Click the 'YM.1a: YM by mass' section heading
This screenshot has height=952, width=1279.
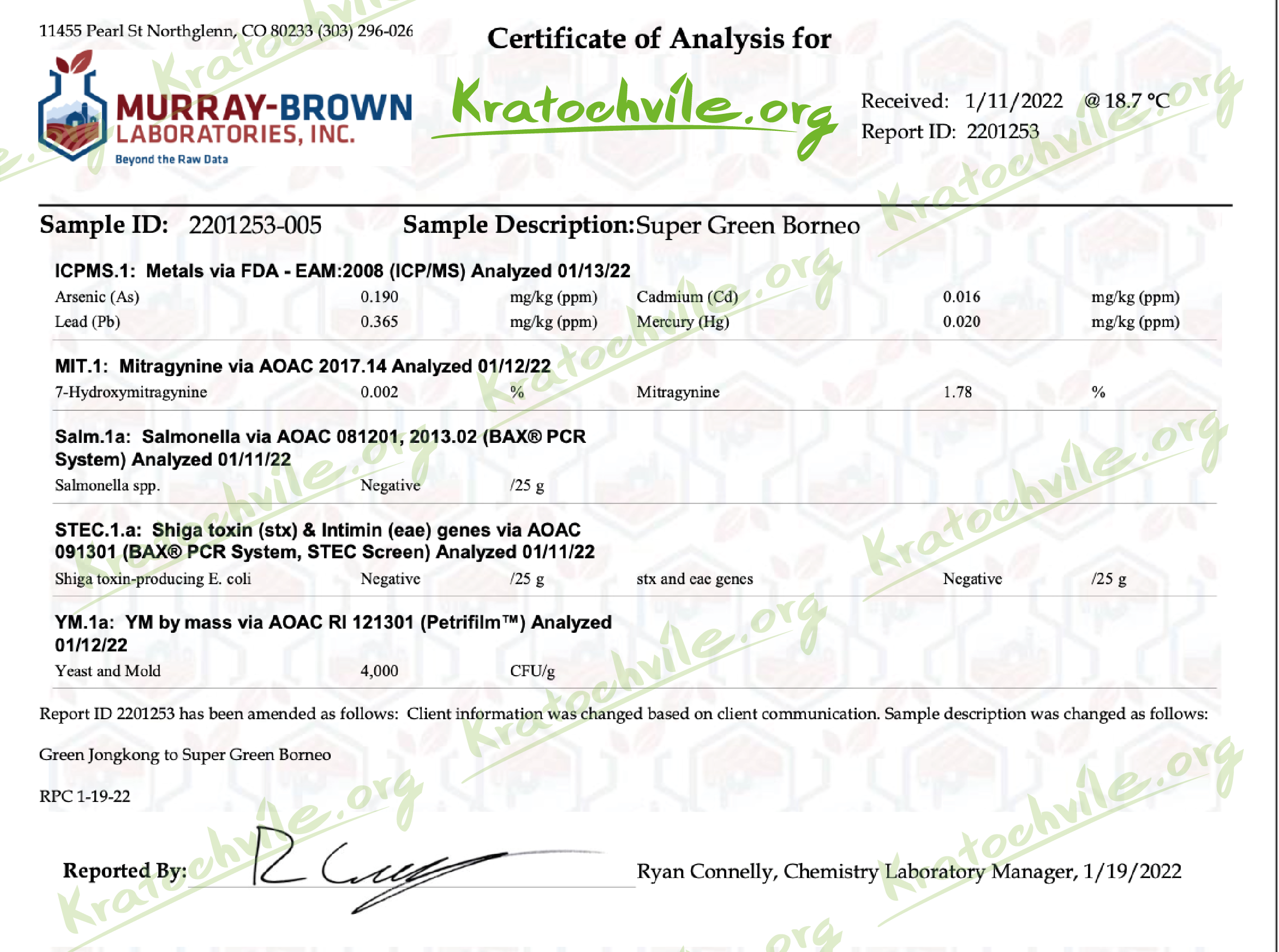click(x=333, y=633)
